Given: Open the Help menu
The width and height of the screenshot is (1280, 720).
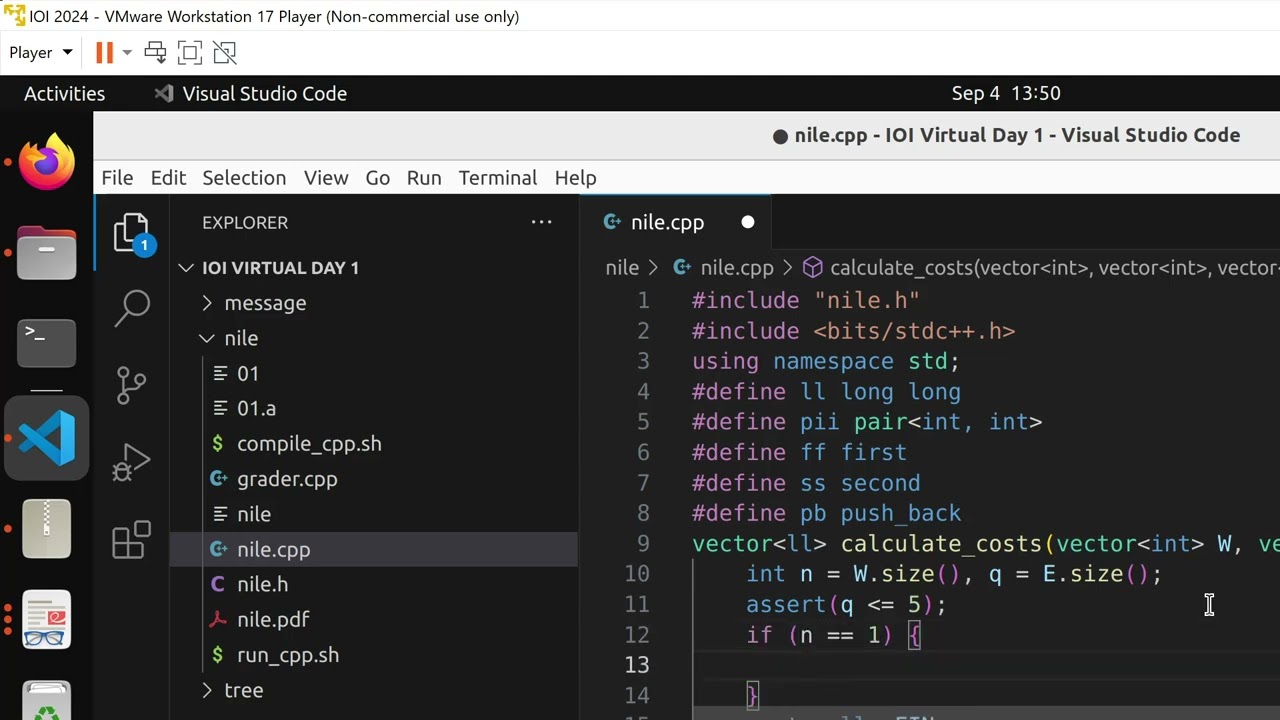Looking at the screenshot, I should click(x=575, y=177).
